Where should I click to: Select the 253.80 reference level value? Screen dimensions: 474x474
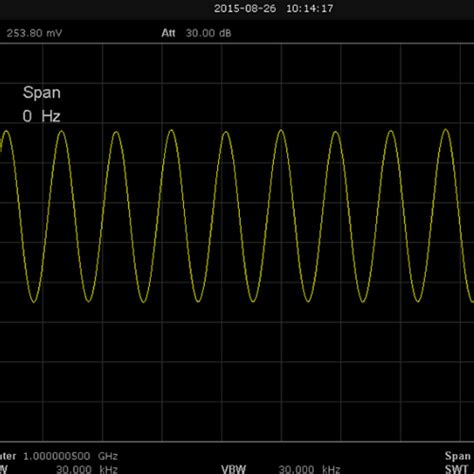pyautogui.click(x=24, y=33)
